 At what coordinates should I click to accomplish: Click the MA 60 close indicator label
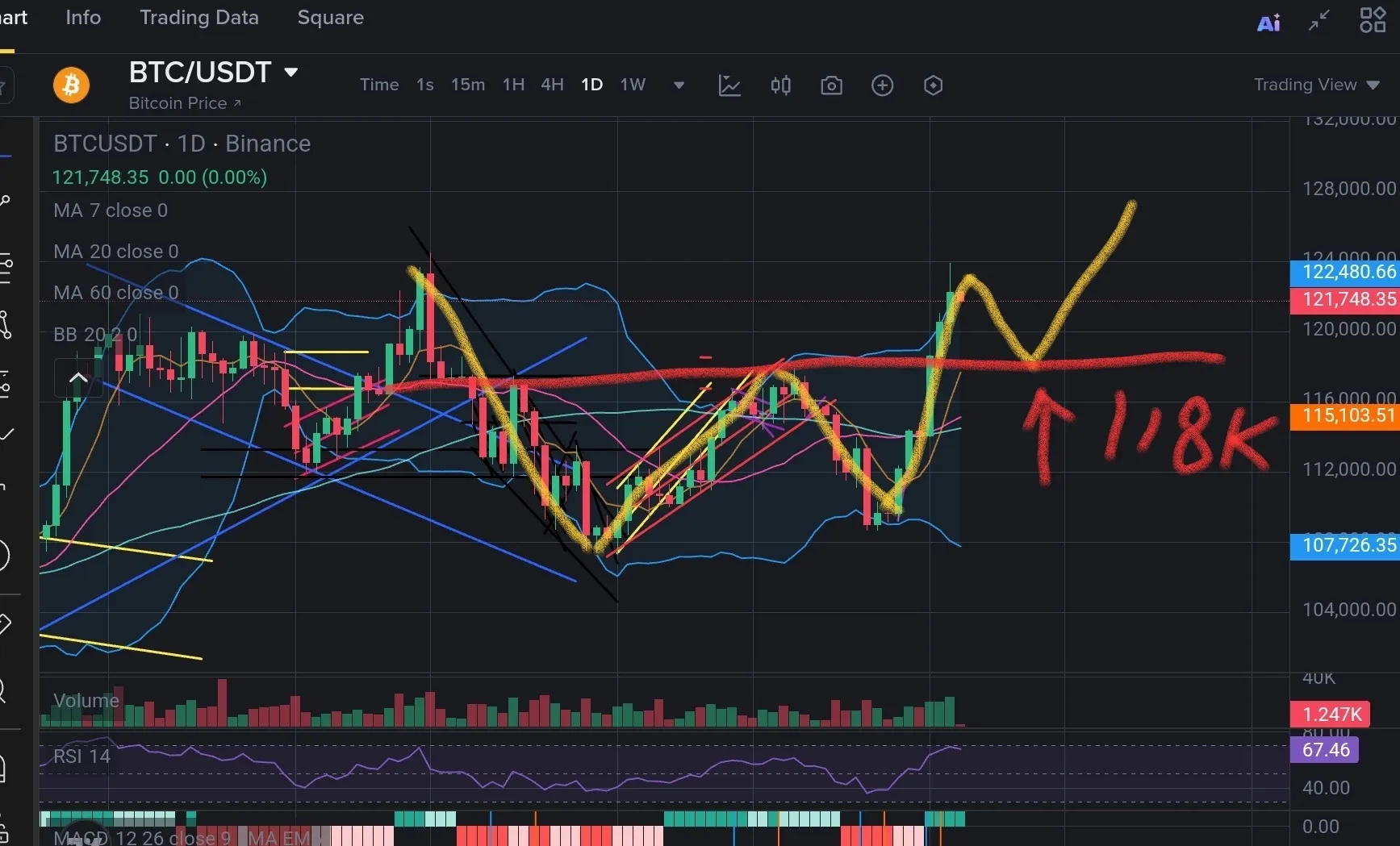(x=116, y=293)
